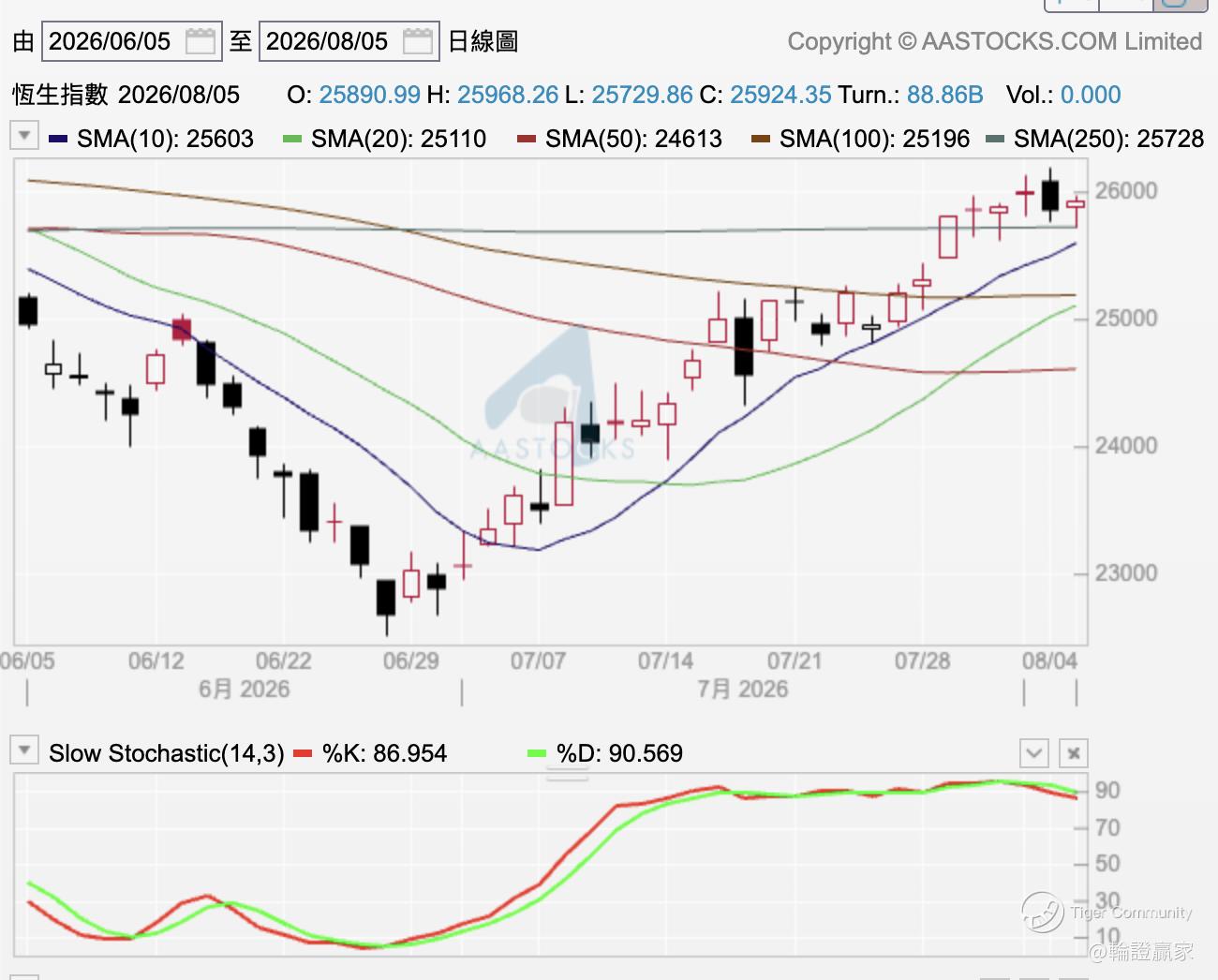
Task: Select the SMA(10): 25603 legend label
Action: [x=165, y=140]
